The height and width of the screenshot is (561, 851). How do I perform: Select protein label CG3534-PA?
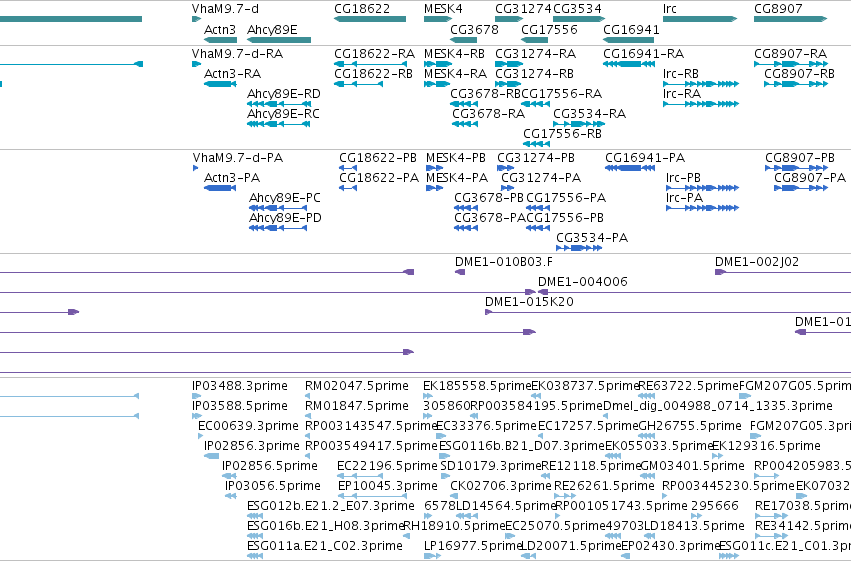592,238
